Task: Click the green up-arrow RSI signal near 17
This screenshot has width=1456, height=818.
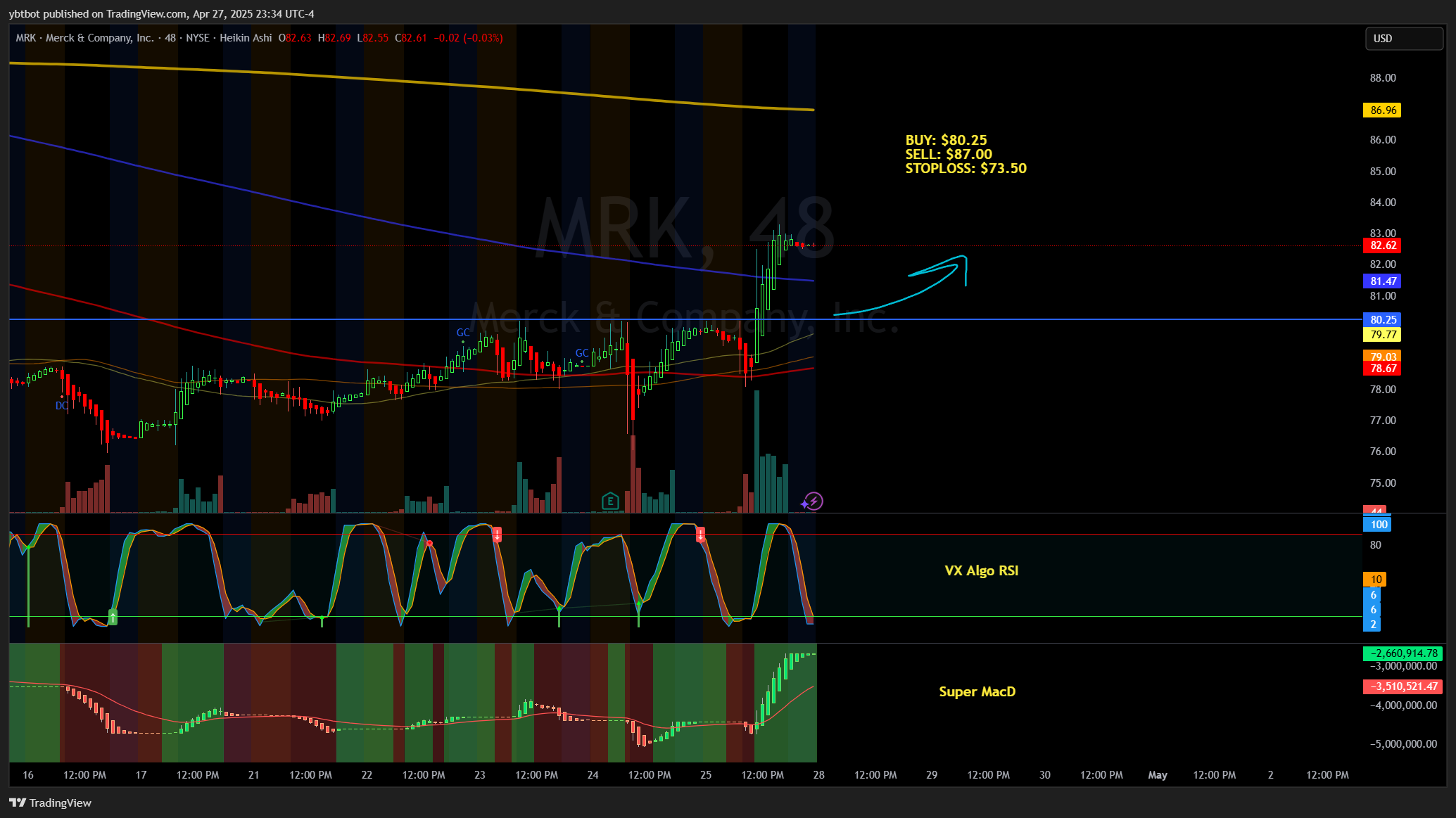Action: click(x=113, y=618)
